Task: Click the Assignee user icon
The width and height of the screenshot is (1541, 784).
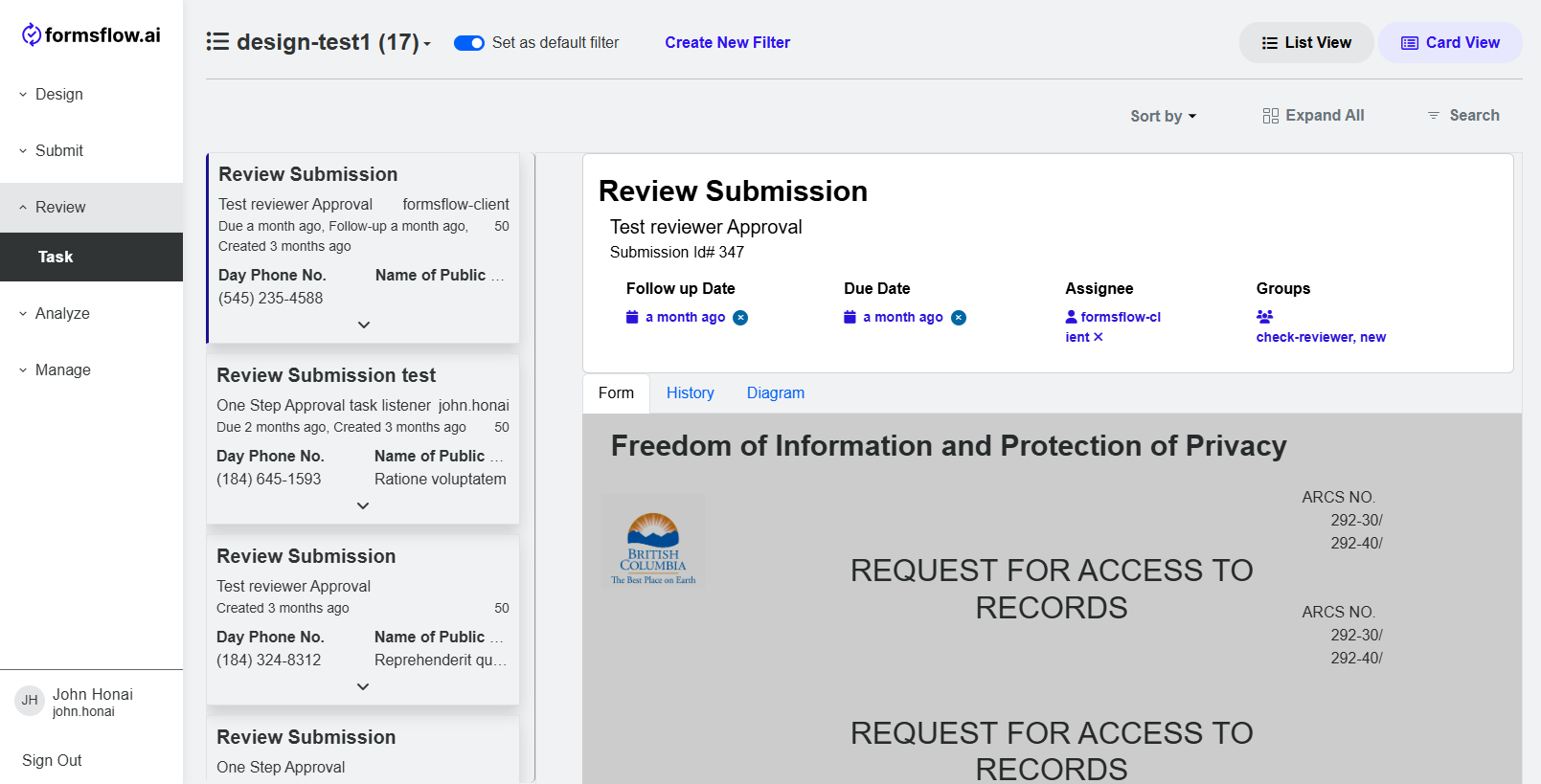Action: click(x=1071, y=317)
